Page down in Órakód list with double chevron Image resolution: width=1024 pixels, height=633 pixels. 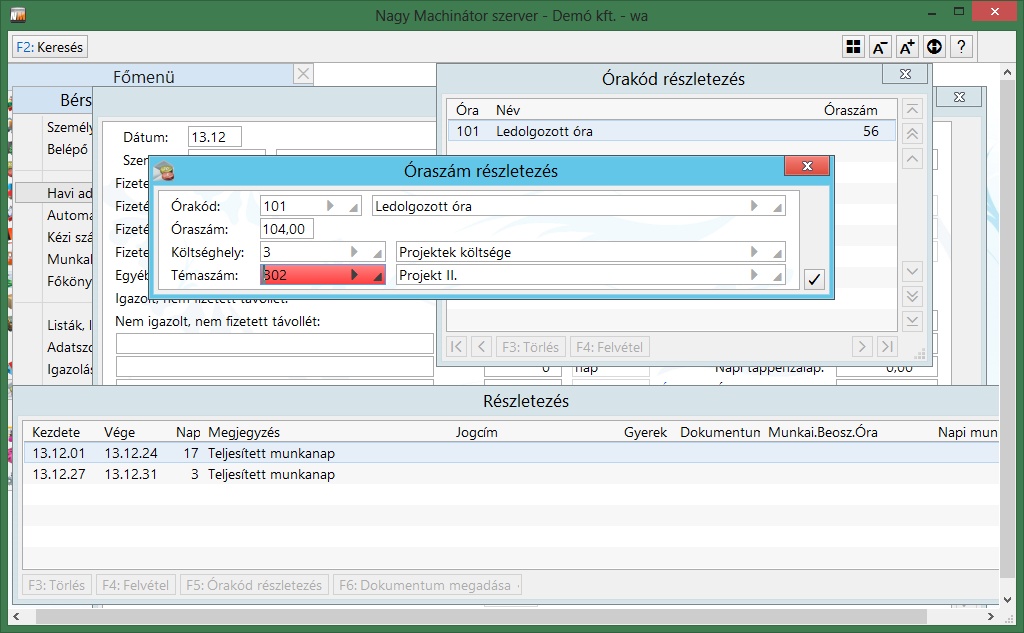912,296
